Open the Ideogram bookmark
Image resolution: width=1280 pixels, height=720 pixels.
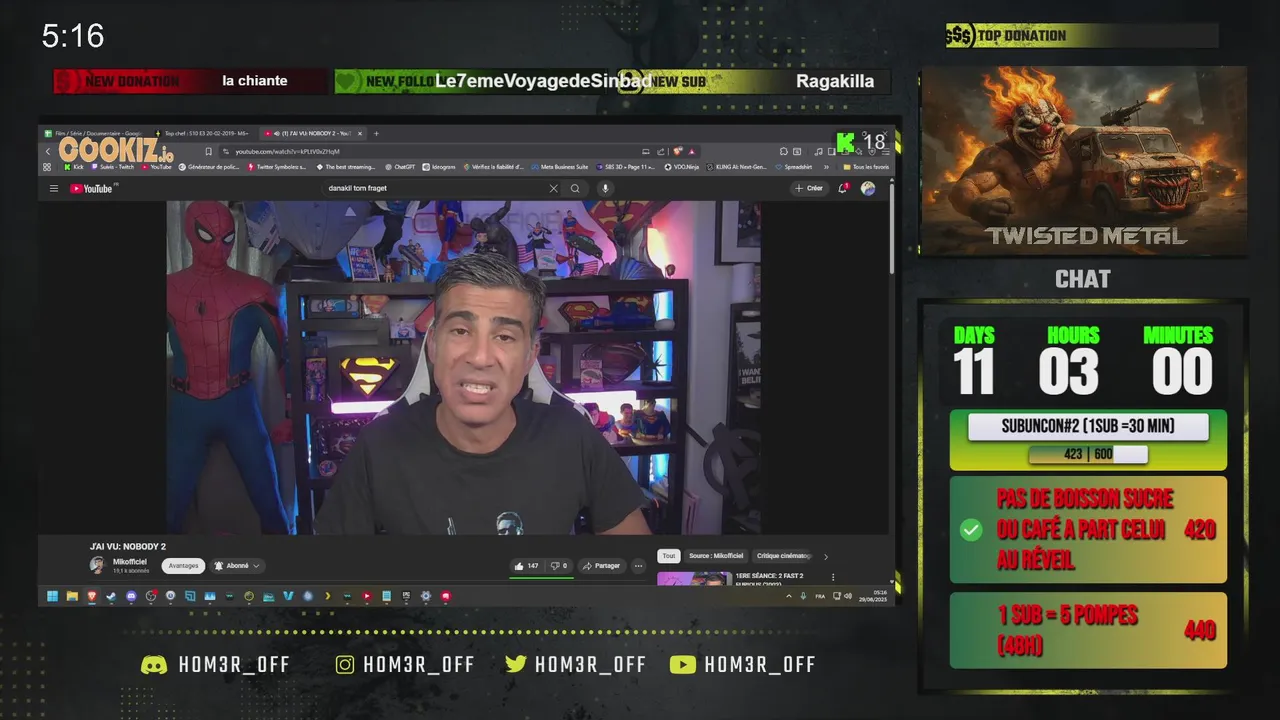(x=439, y=167)
